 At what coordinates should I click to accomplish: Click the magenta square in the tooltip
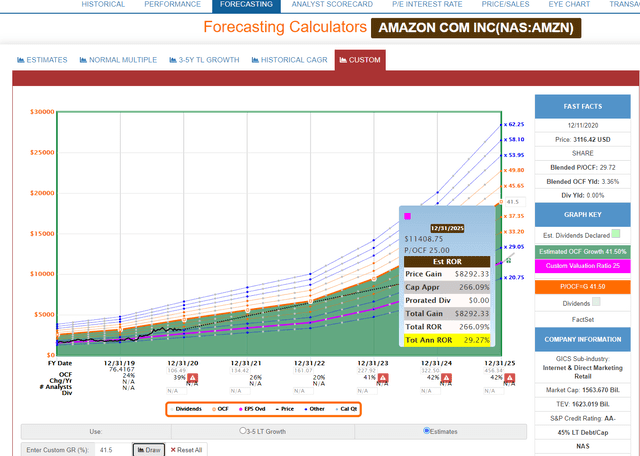tap(407, 216)
